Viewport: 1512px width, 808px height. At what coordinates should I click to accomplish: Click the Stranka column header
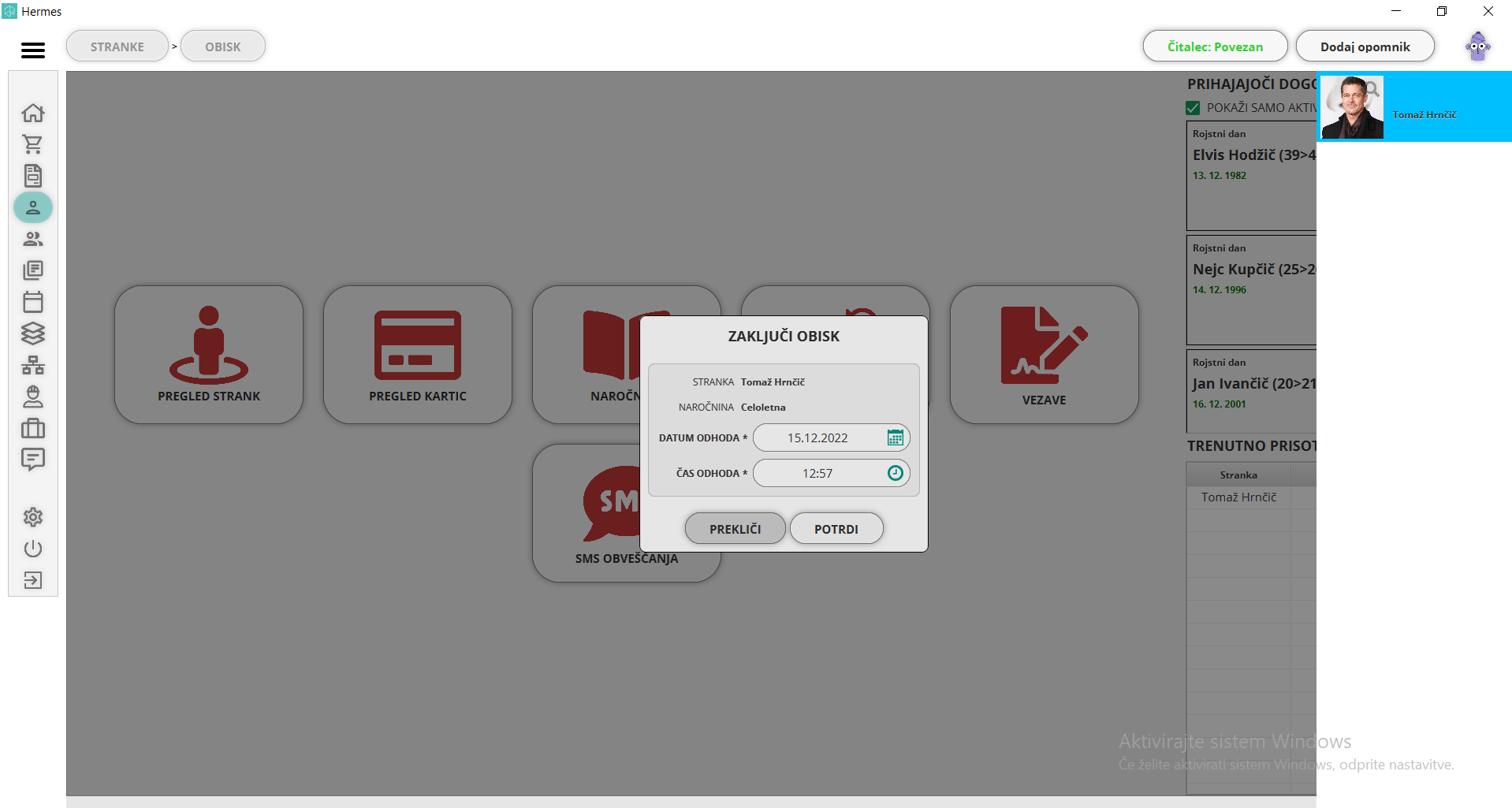(1238, 475)
